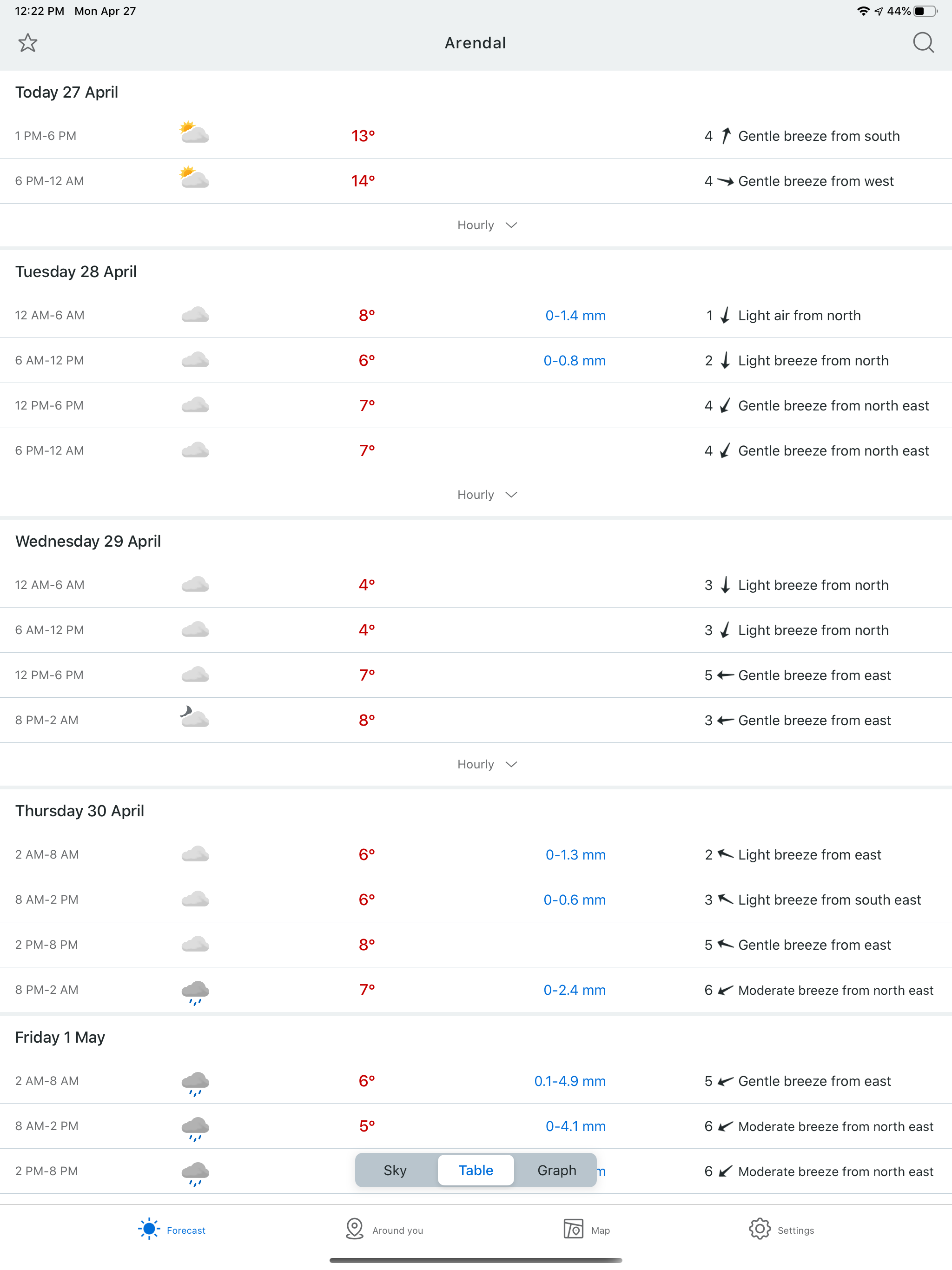Tap the Forecast sun icon in bottom bar
This screenshot has height=1270, width=952.
click(149, 1229)
